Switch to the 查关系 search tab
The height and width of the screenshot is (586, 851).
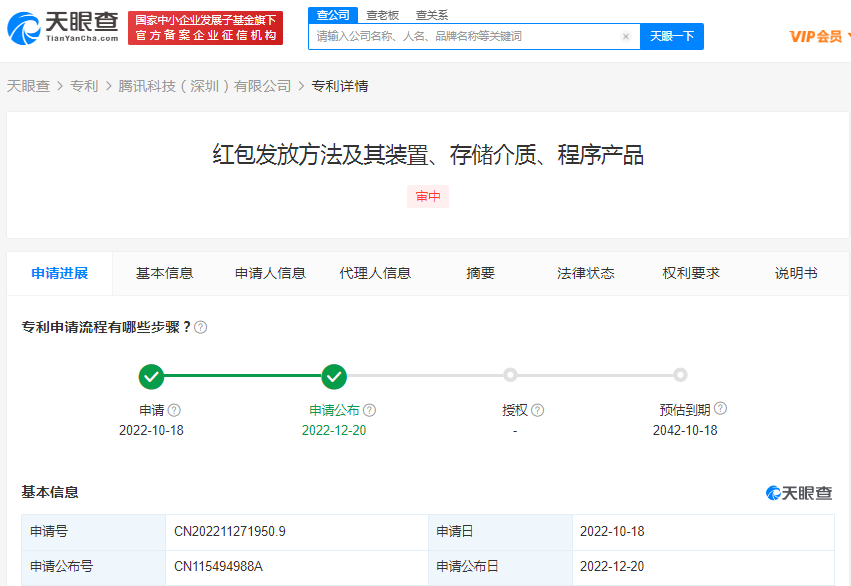point(432,15)
